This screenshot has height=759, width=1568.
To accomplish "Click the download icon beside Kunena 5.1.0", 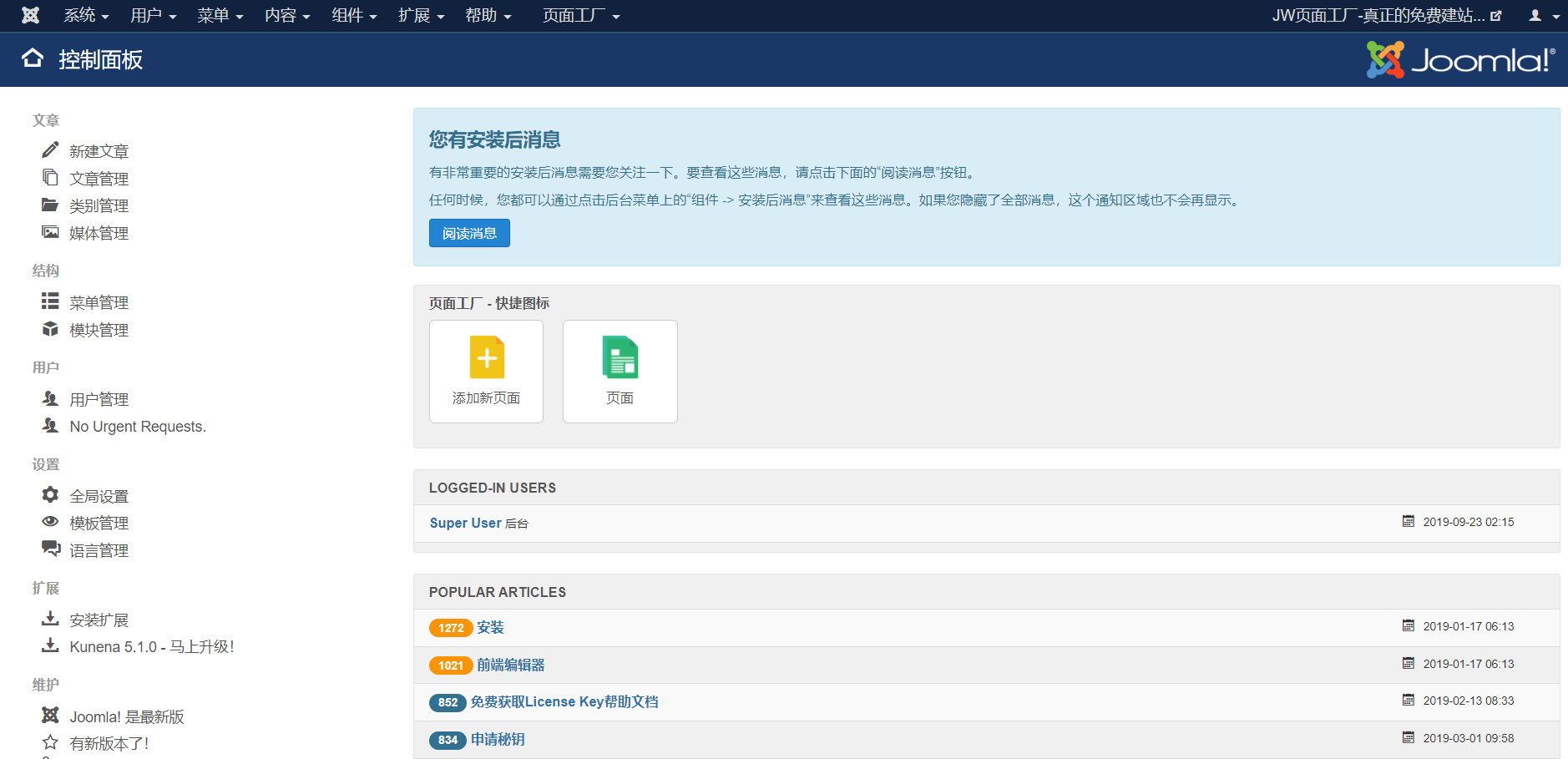I will (x=50, y=645).
